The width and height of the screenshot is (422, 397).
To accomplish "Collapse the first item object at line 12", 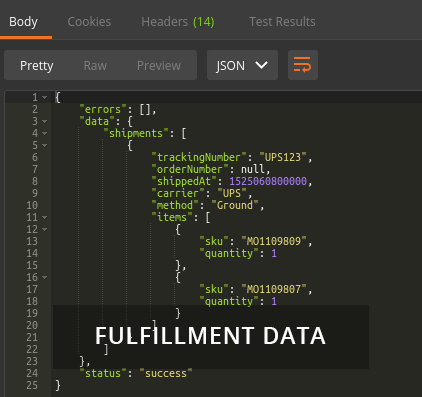I will pyautogui.click(x=44, y=229).
